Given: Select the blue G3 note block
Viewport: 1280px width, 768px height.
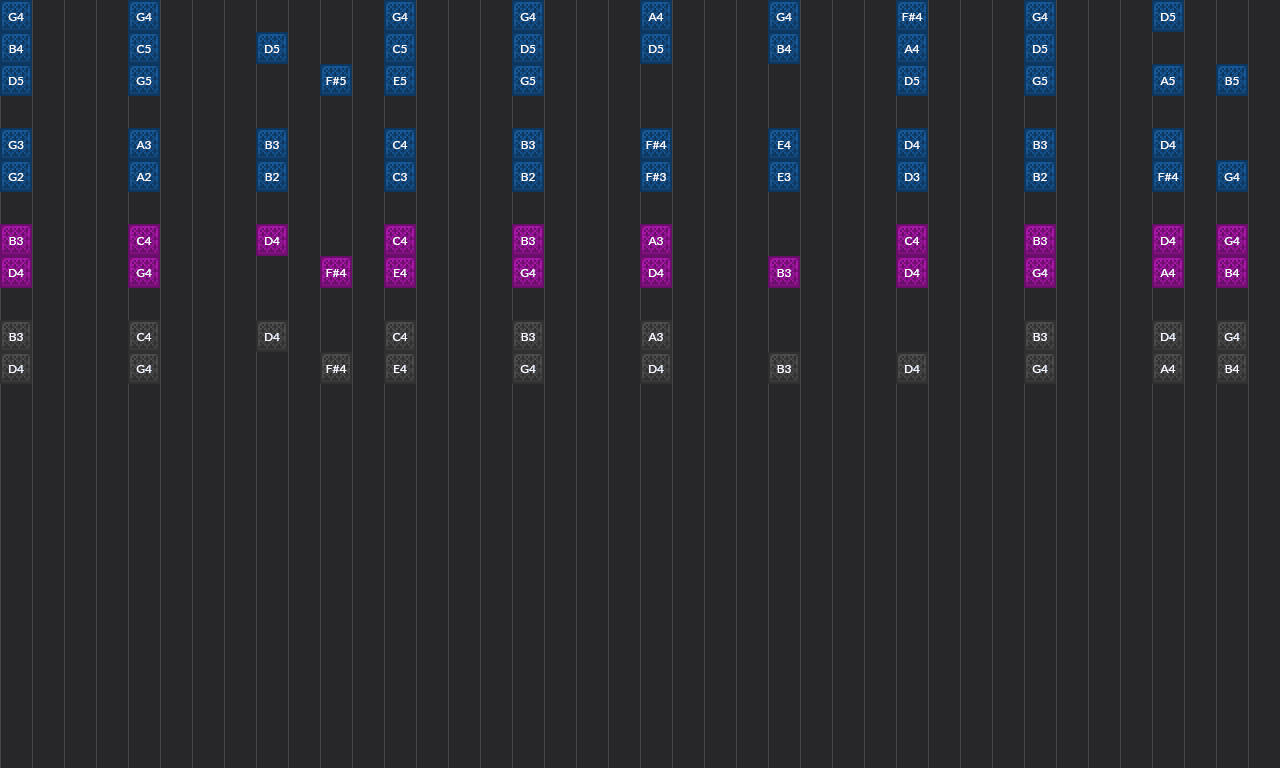Looking at the screenshot, I should click(x=16, y=145).
